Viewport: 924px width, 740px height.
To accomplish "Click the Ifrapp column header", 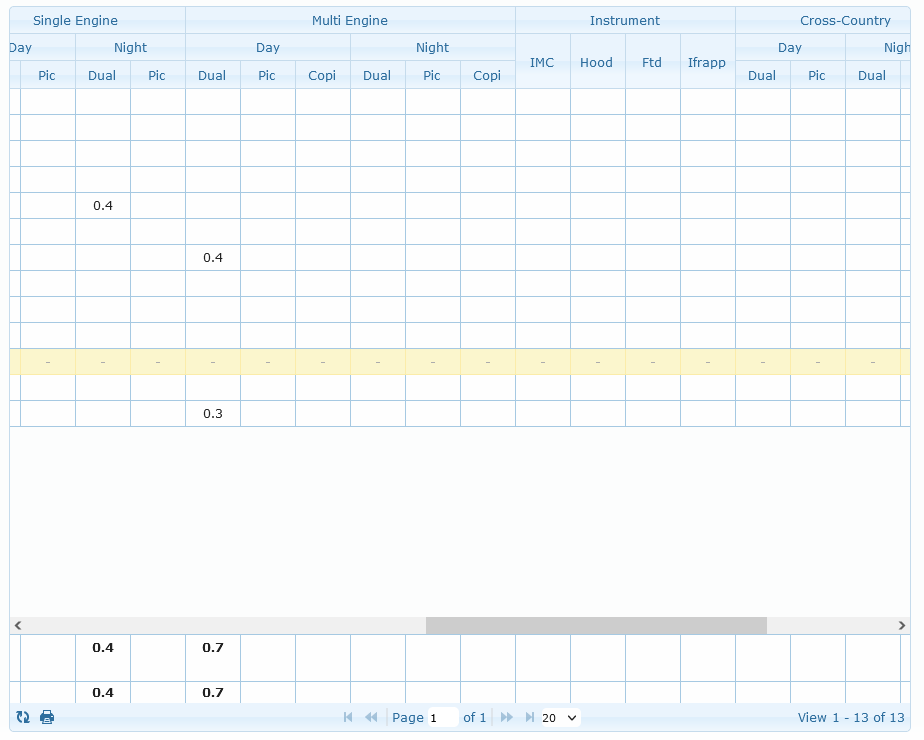I will (x=707, y=62).
